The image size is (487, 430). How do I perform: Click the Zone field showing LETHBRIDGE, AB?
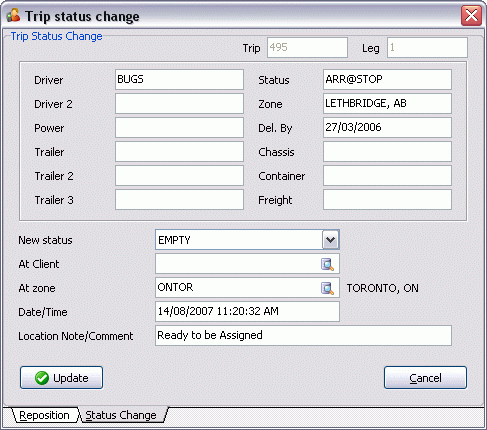pos(387,103)
